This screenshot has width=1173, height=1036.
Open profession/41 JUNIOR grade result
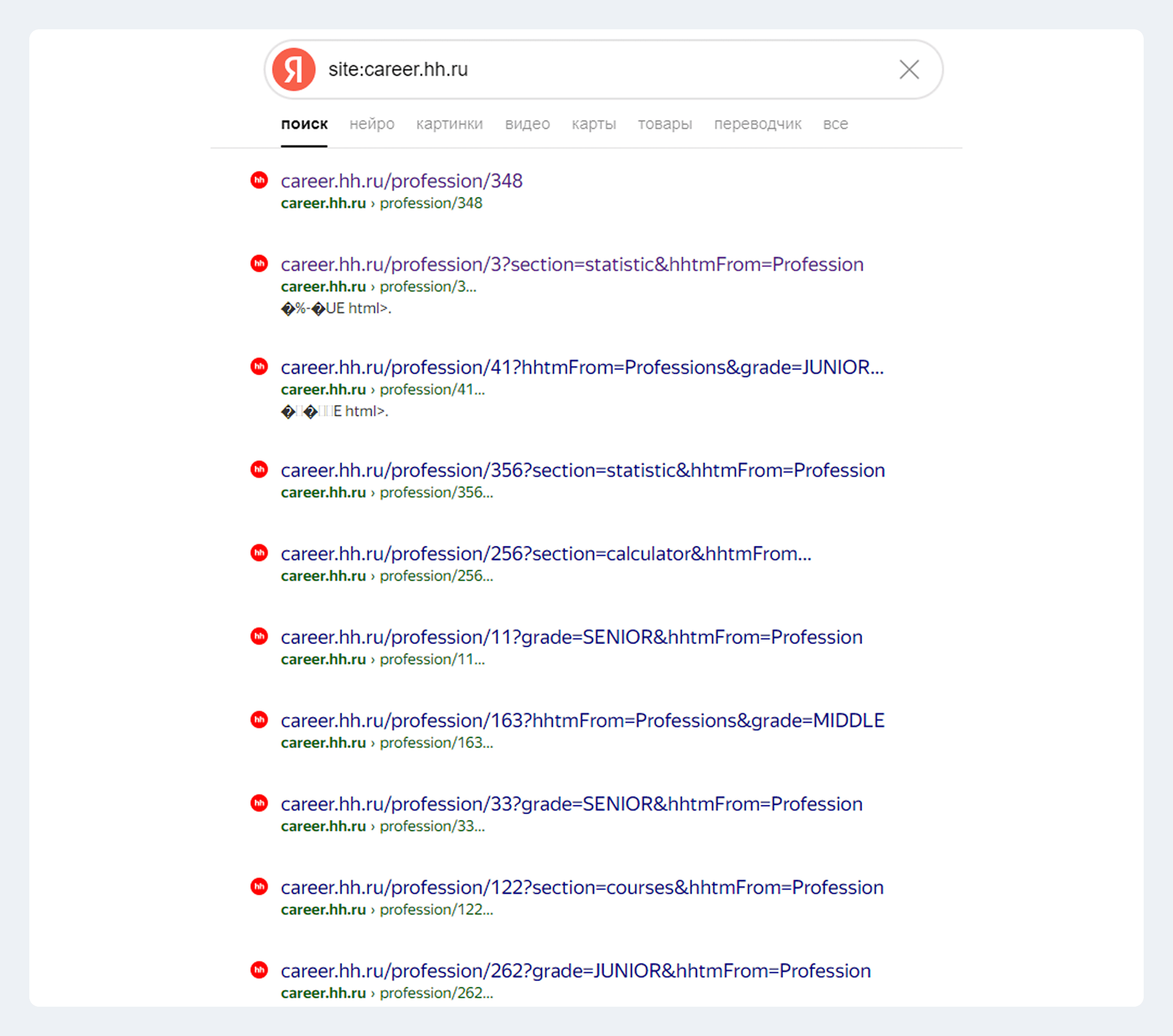tap(581, 367)
